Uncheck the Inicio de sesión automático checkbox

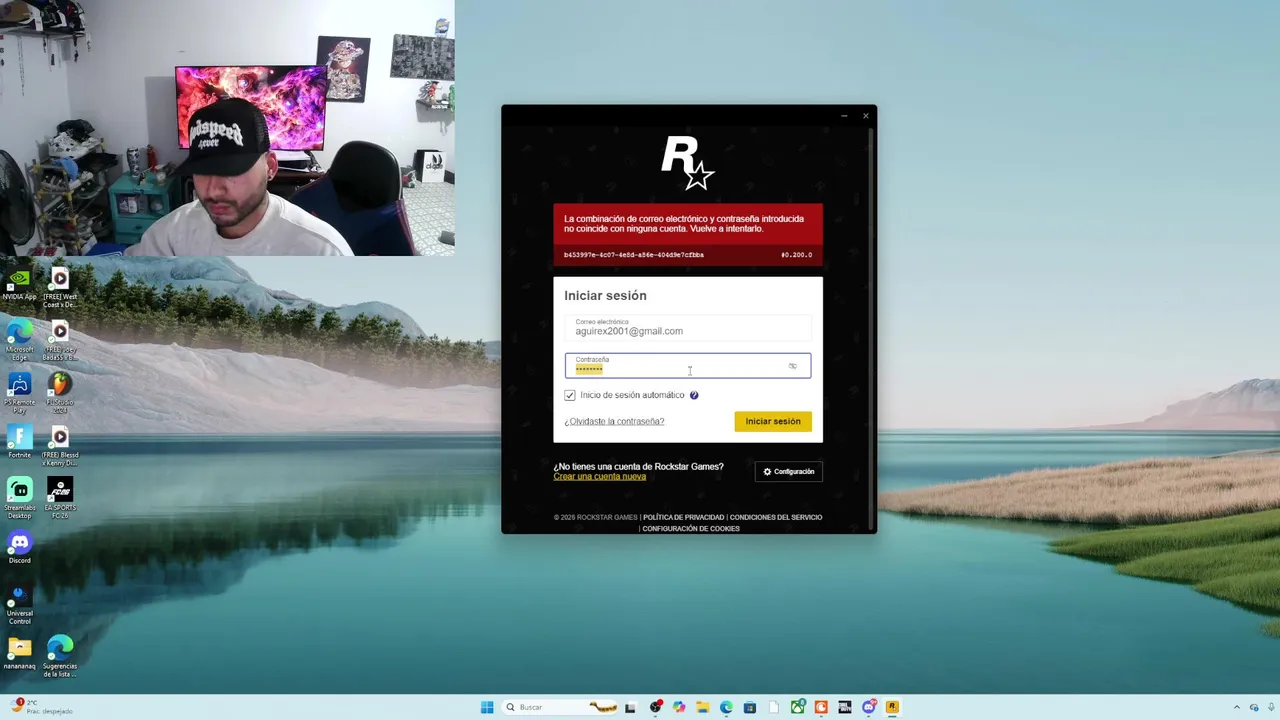570,395
